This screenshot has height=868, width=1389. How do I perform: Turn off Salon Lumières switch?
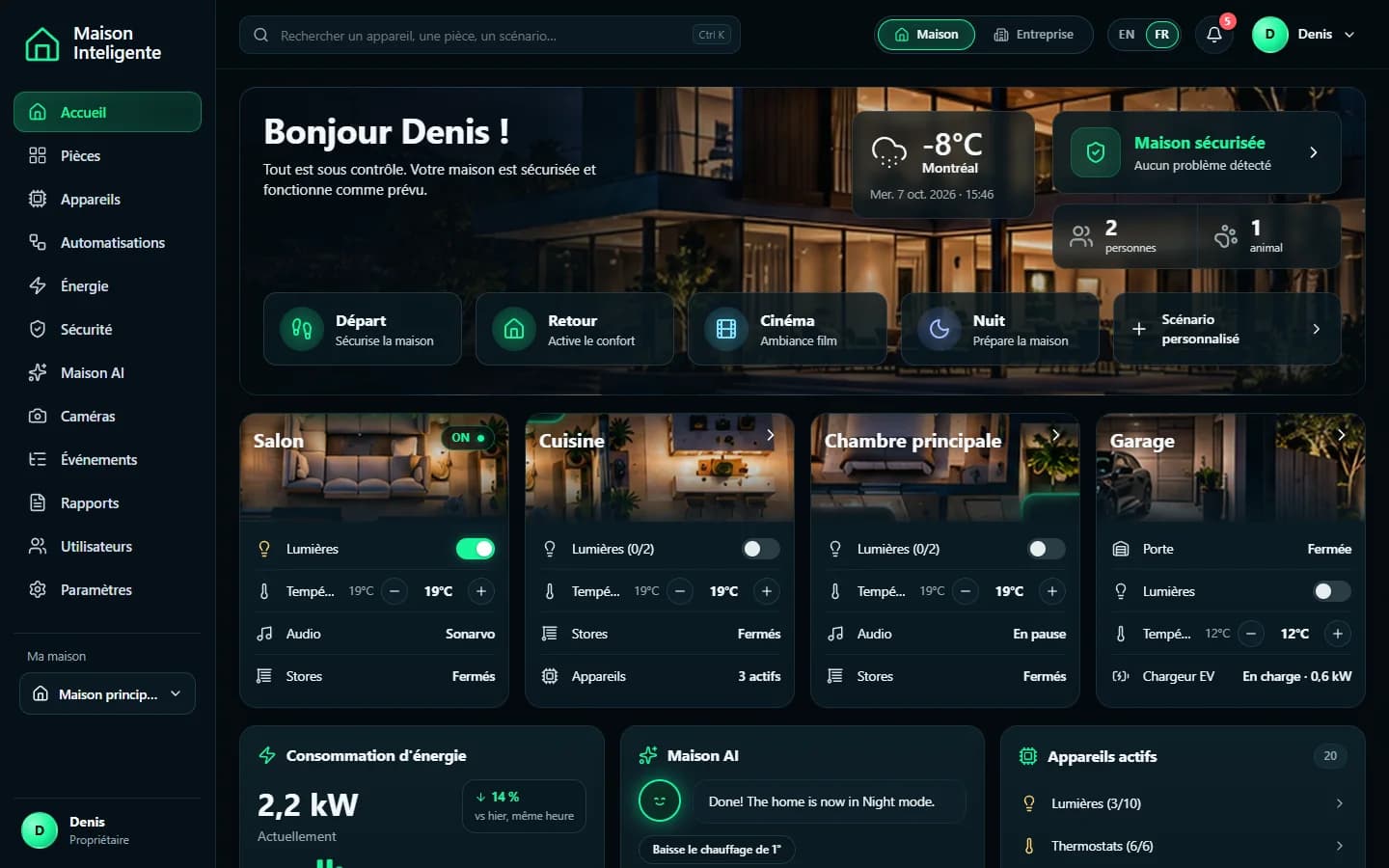click(476, 549)
